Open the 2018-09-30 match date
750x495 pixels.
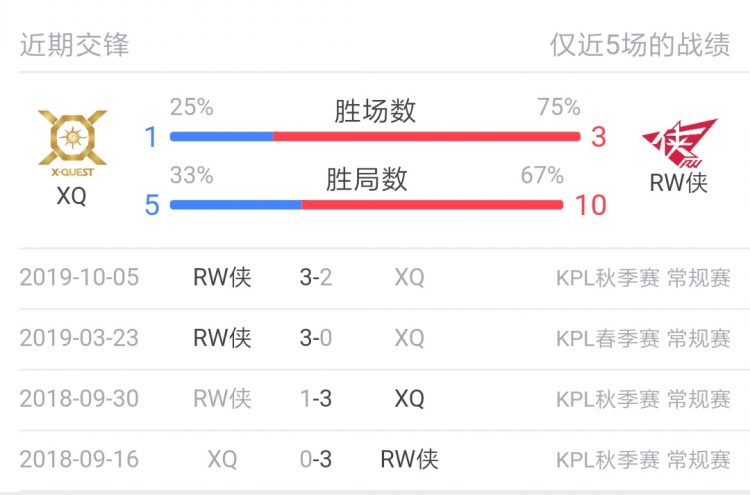click(79, 398)
